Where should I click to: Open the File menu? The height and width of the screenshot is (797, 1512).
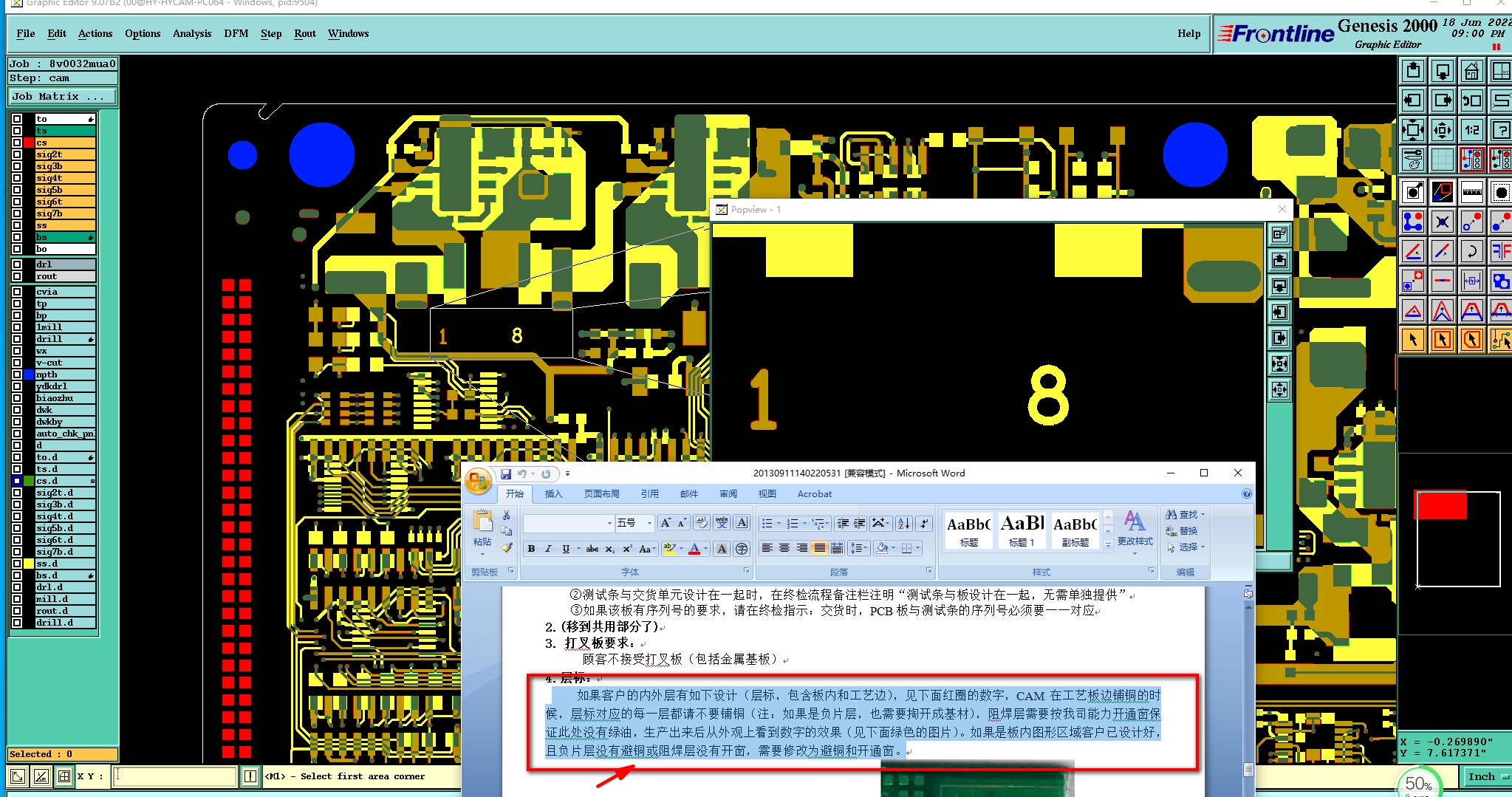click(x=26, y=33)
